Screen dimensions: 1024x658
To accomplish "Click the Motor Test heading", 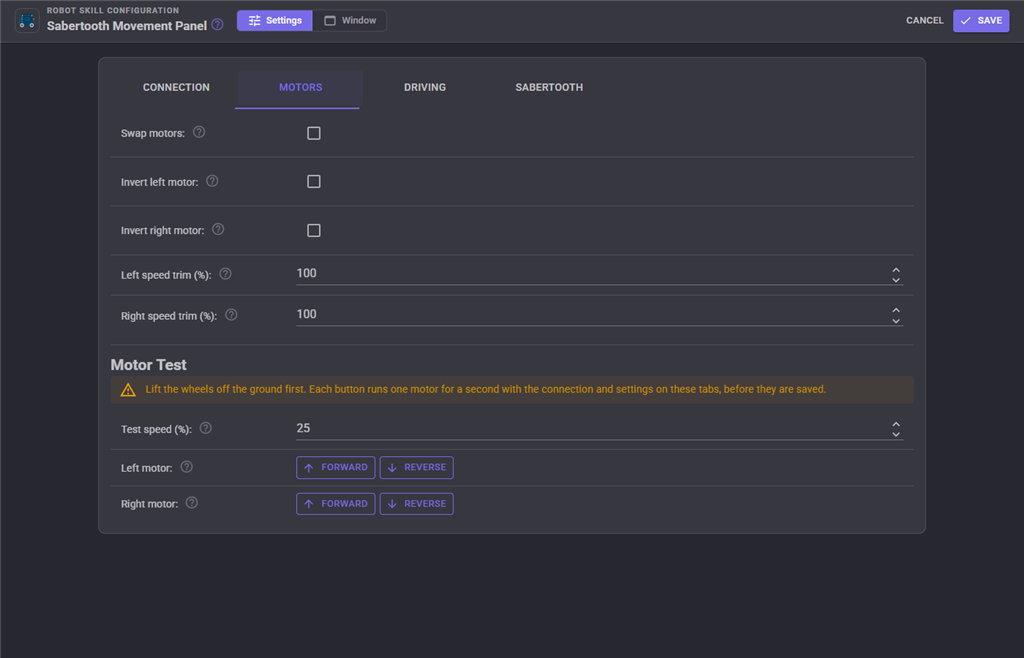I will tap(149, 365).
